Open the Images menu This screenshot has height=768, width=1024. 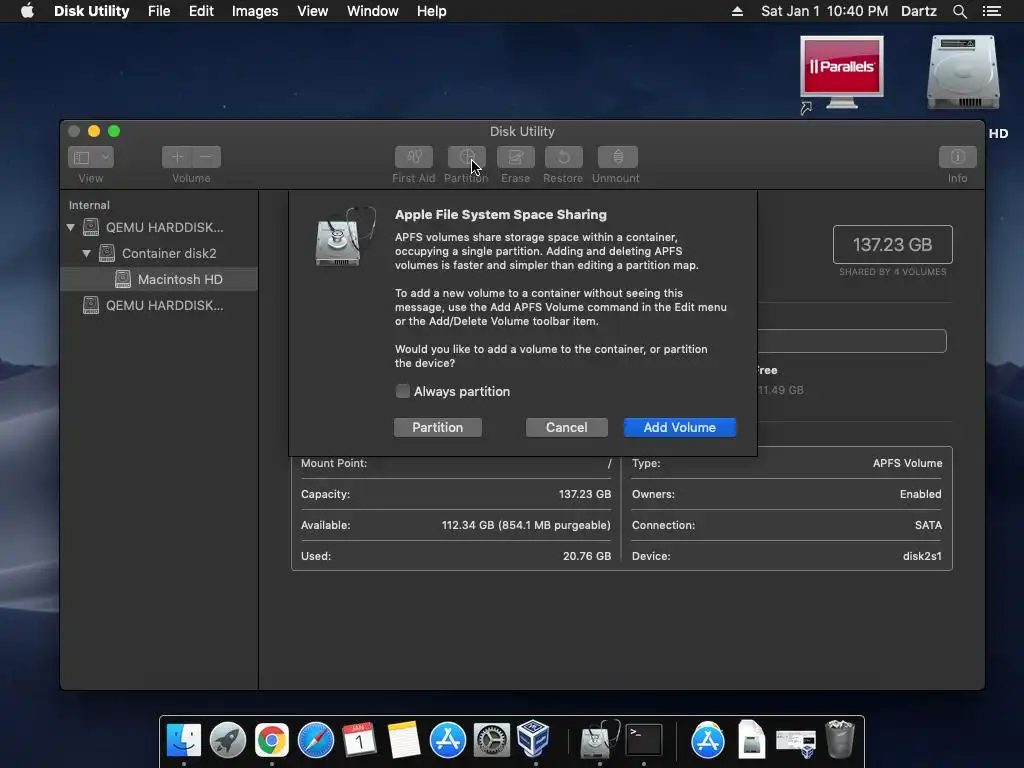(255, 11)
